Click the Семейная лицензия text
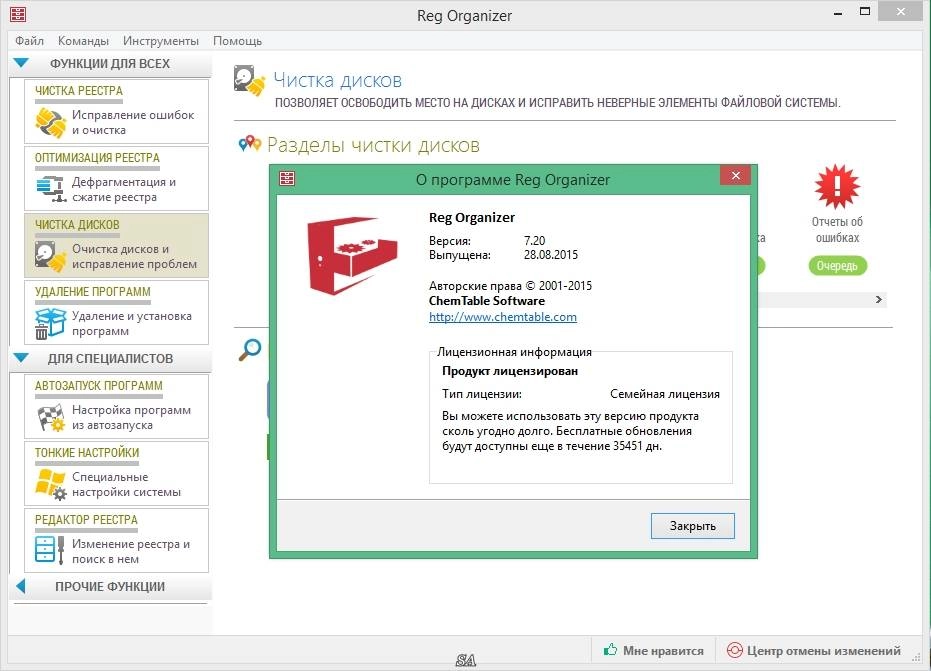The image size is (931, 671). [x=664, y=394]
